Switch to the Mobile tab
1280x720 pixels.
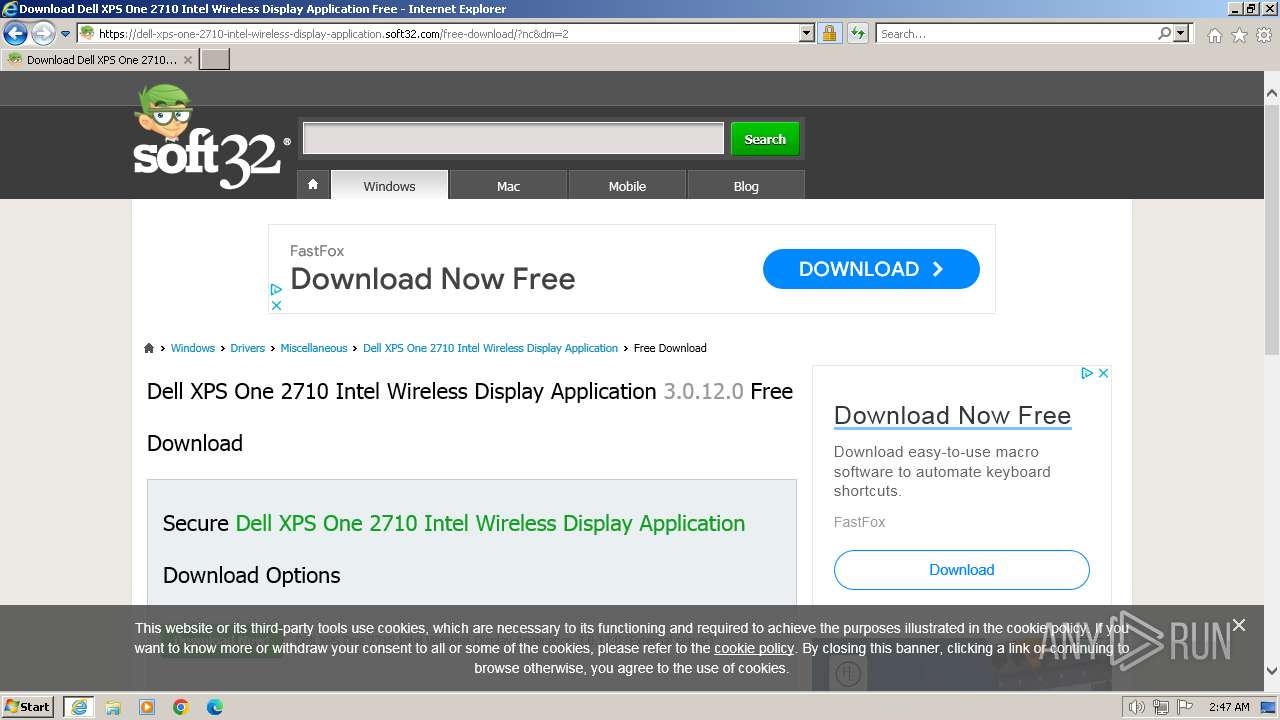click(x=627, y=186)
